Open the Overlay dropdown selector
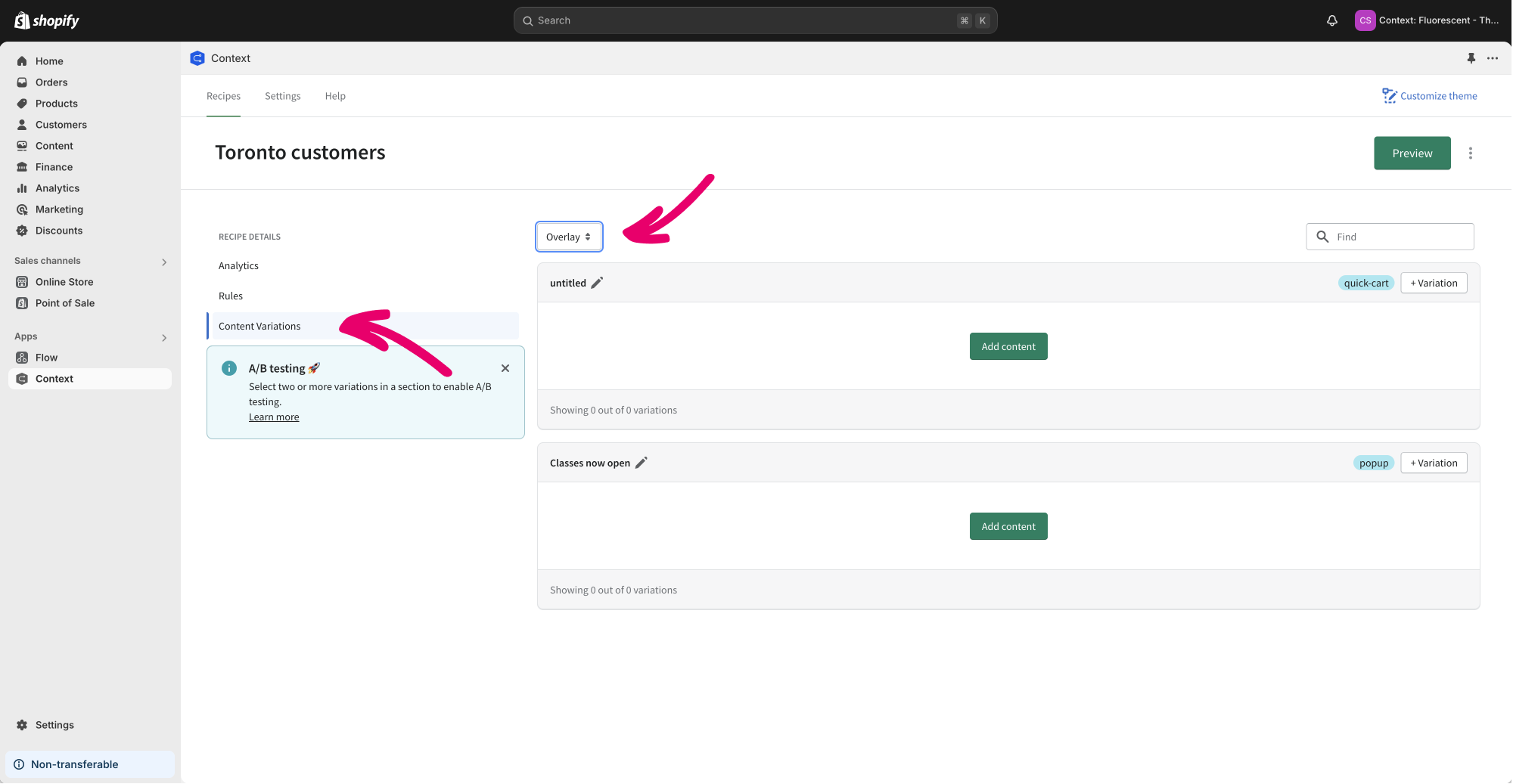Screen dimensions: 1513x784 click(x=568, y=237)
